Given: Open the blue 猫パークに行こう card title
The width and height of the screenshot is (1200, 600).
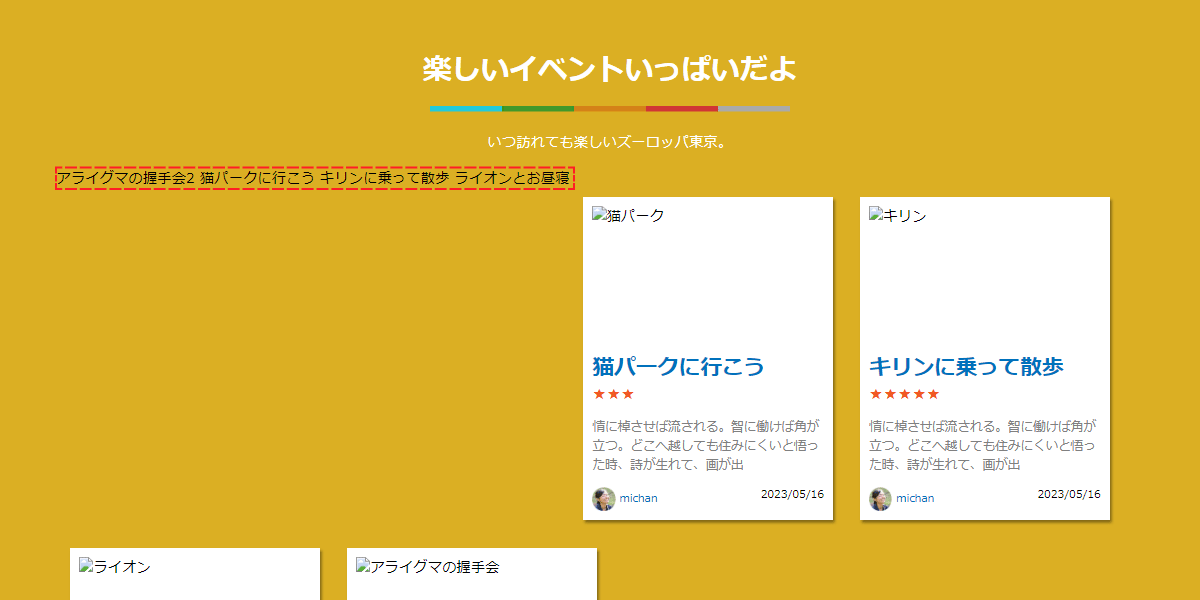Looking at the screenshot, I should click(x=678, y=366).
